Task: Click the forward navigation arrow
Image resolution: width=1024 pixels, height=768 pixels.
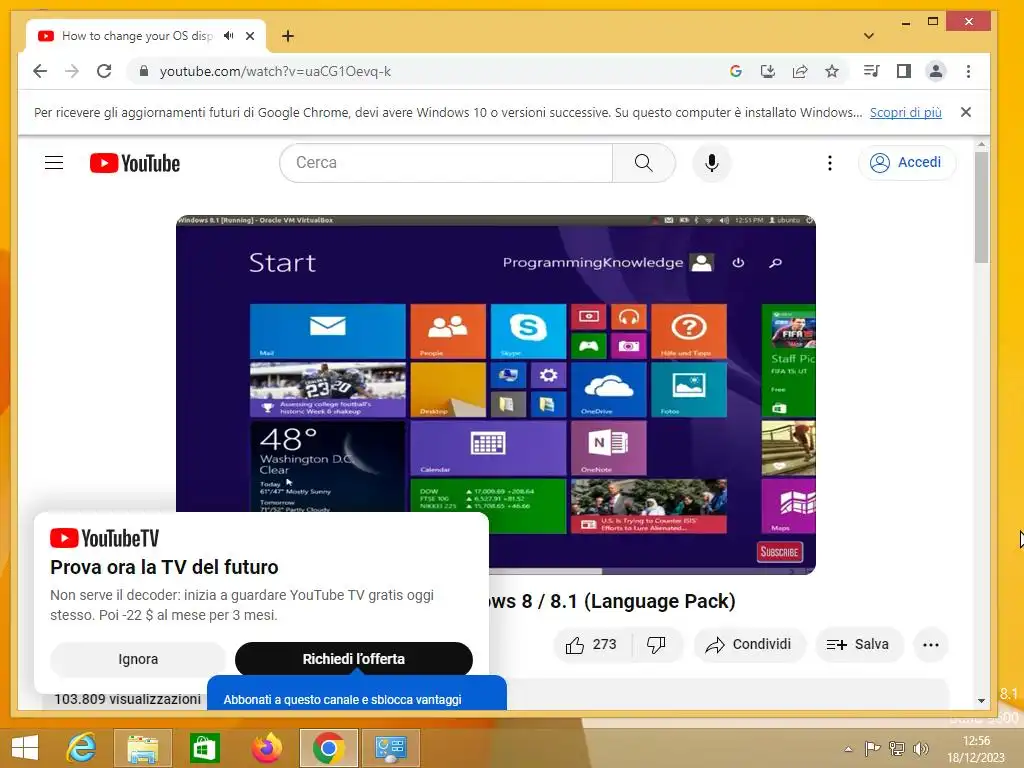Action: coord(72,71)
